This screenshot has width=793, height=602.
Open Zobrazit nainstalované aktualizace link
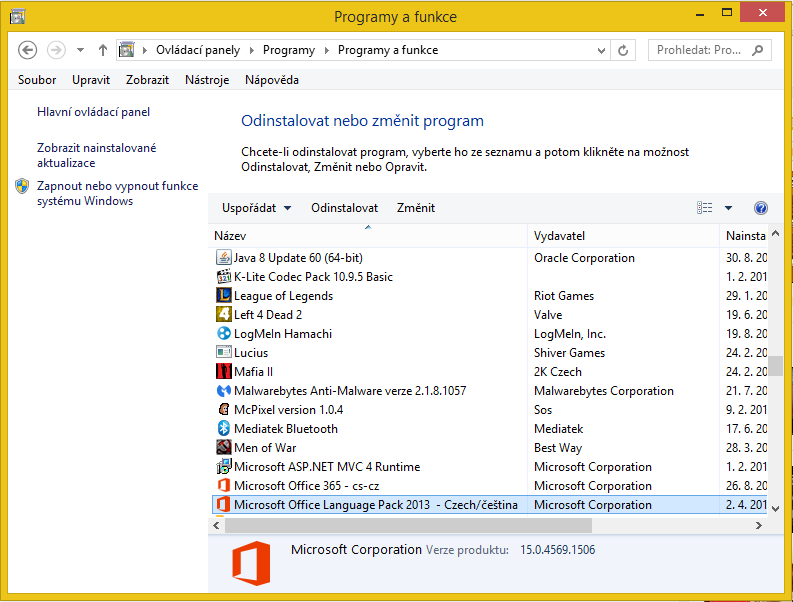tap(97, 155)
